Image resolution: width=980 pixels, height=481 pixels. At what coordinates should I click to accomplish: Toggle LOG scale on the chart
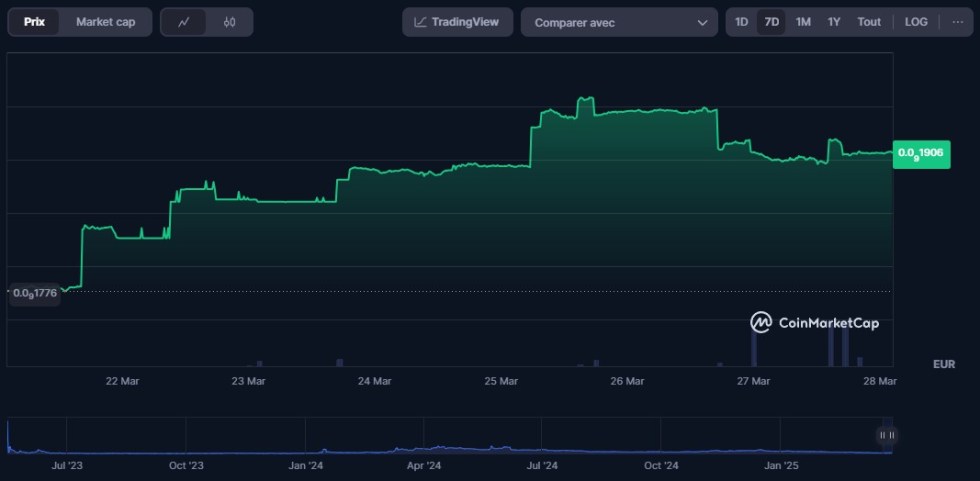tap(916, 22)
